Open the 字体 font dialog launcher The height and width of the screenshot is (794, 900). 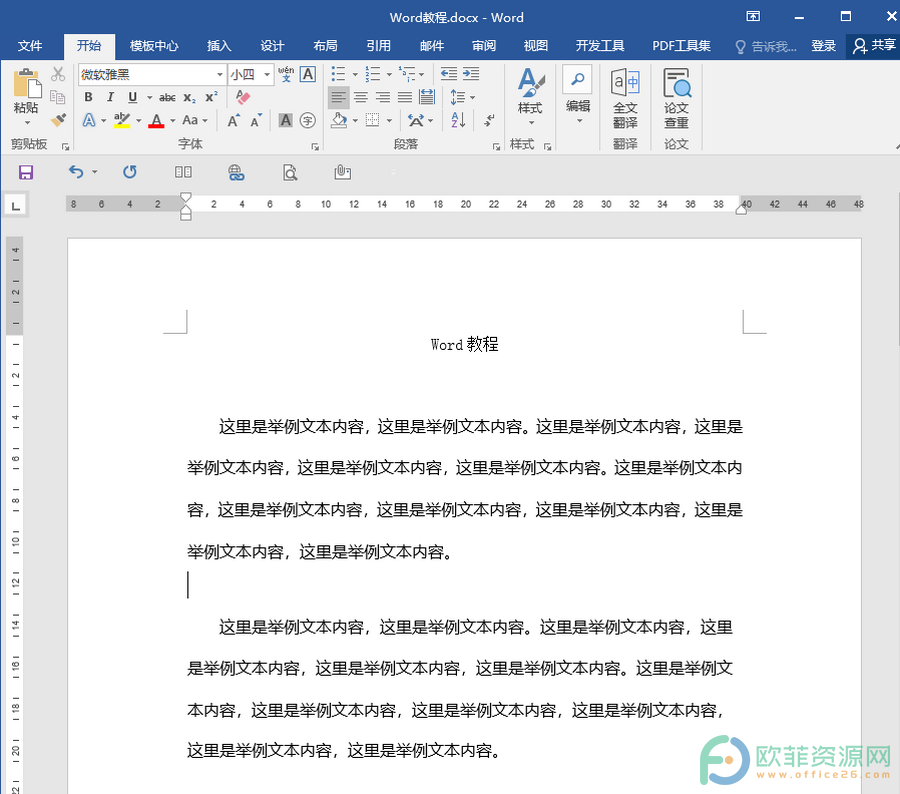click(x=315, y=146)
